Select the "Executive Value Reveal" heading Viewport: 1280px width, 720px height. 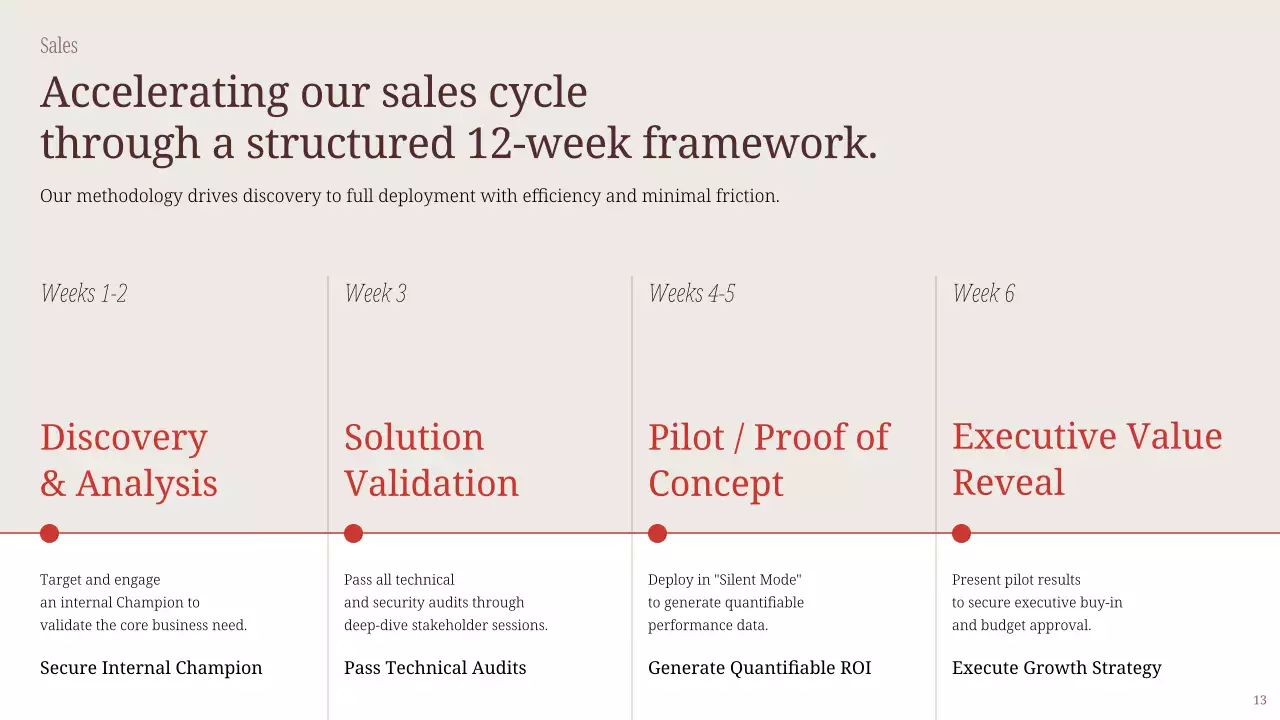pos(1086,459)
